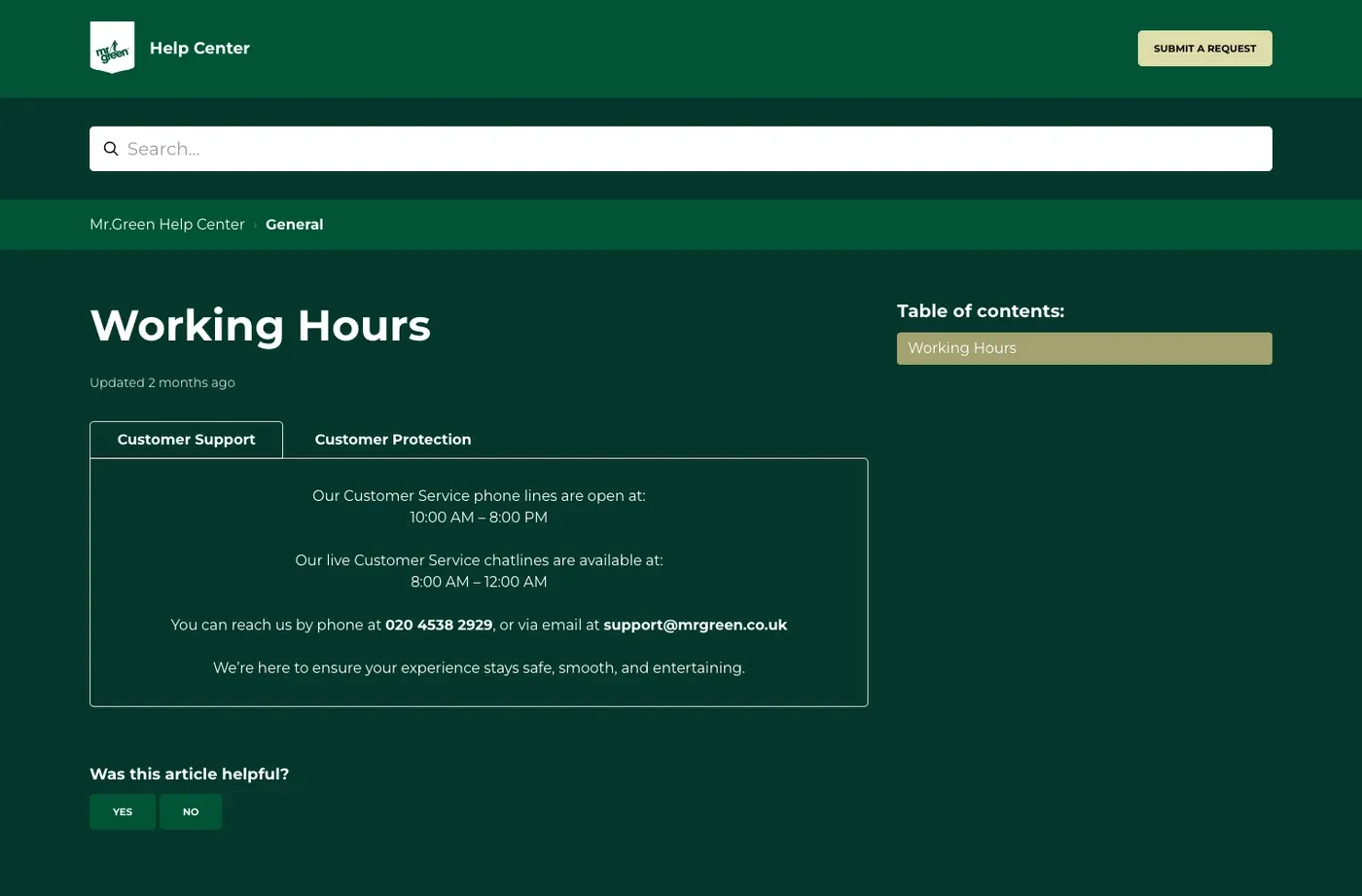Click the '8:00 AM – 12:00 AM' chat hours
Viewport: 1362px width, 896px height.
479,582
